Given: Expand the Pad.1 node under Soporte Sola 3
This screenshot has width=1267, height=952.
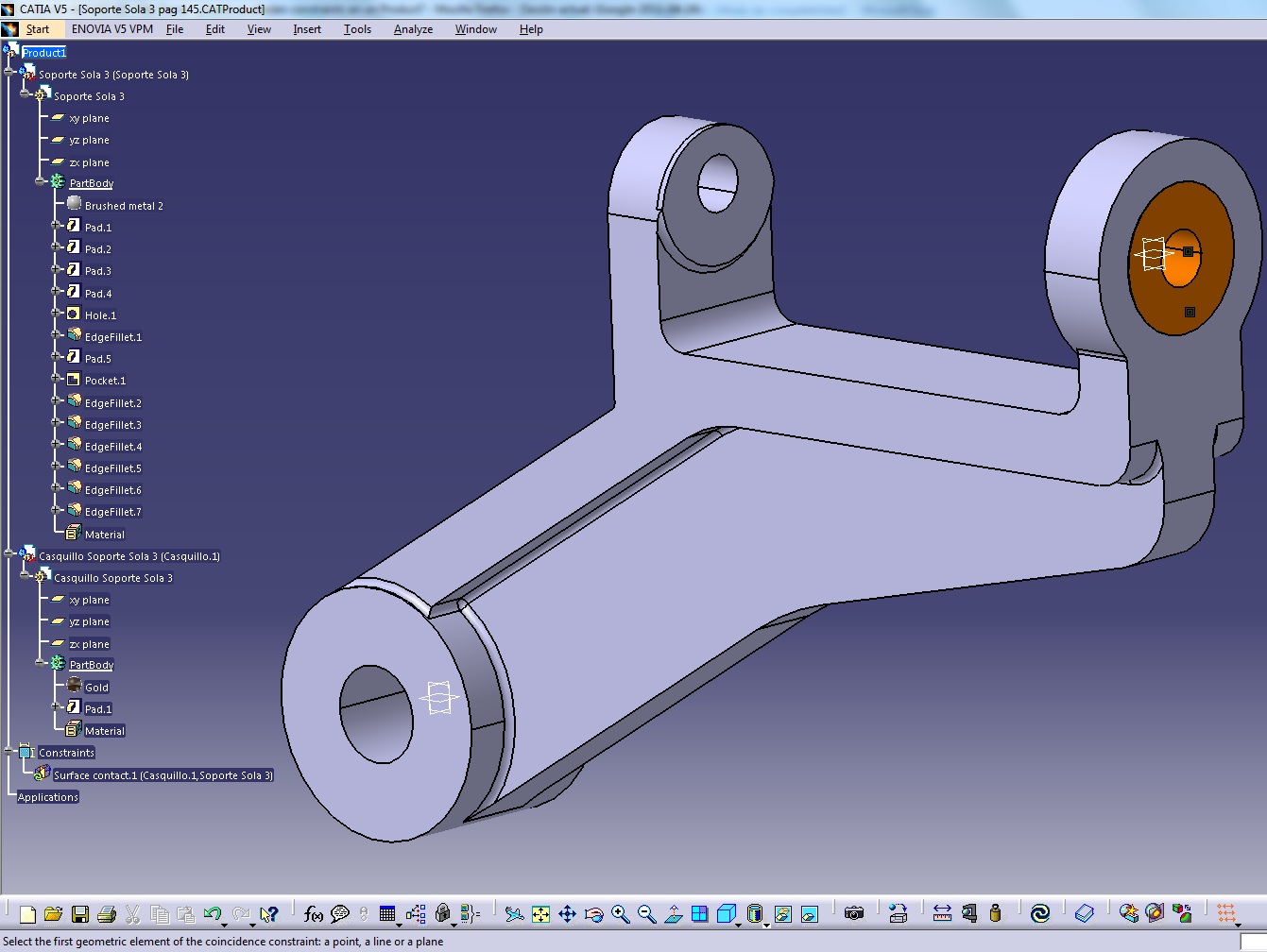Looking at the screenshot, I should click(x=56, y=225).
